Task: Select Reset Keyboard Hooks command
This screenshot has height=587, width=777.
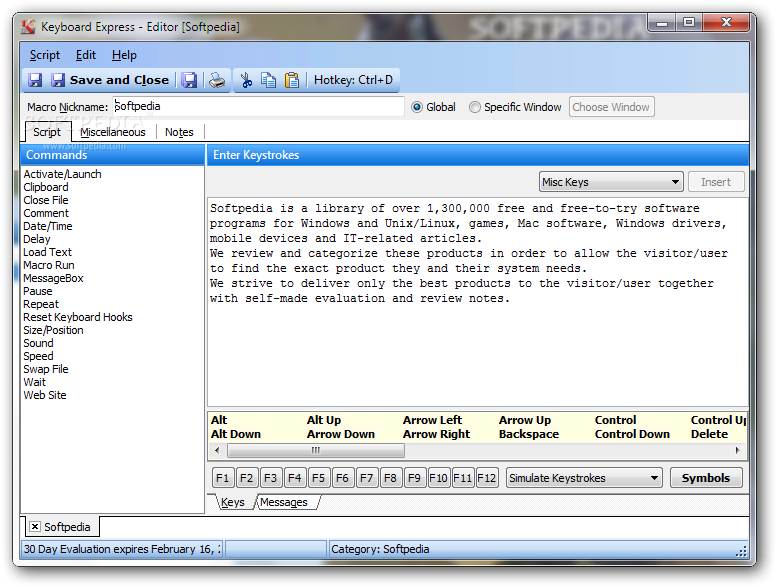Action: (78, 317)
